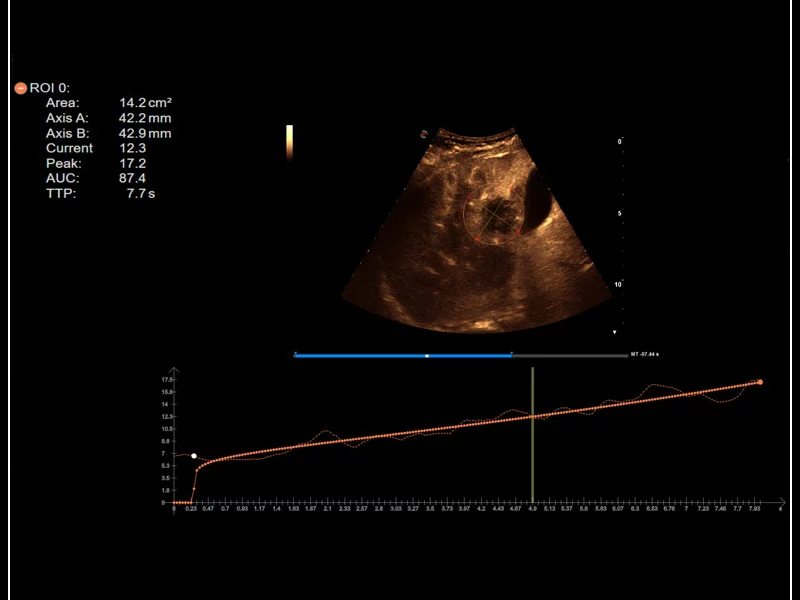Click the white playhead on the blue timeline

click(426, 353)
